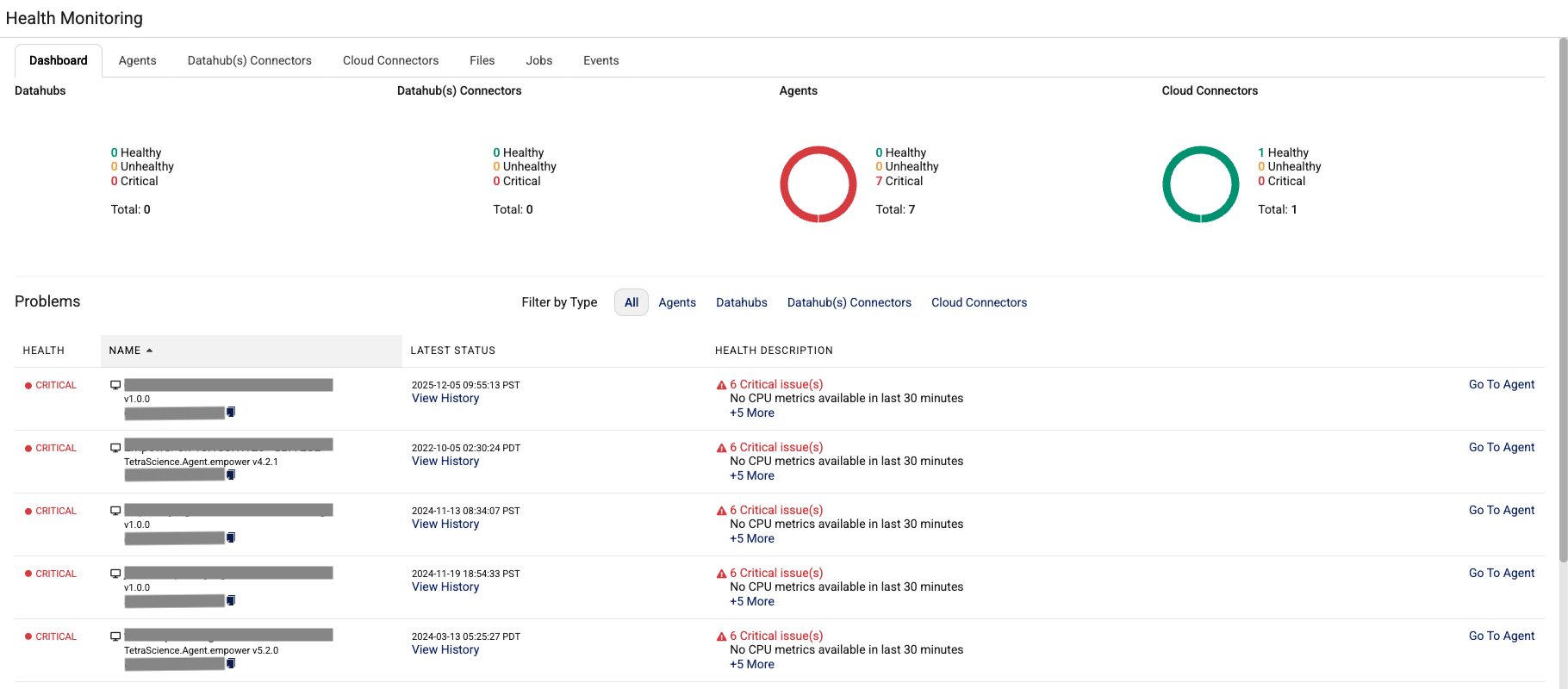Viewport: 1568px width, 689px height.
Task: Click '6 Critical issue(s)' in the 2025-12-05 row
Action: click(776, 384)
